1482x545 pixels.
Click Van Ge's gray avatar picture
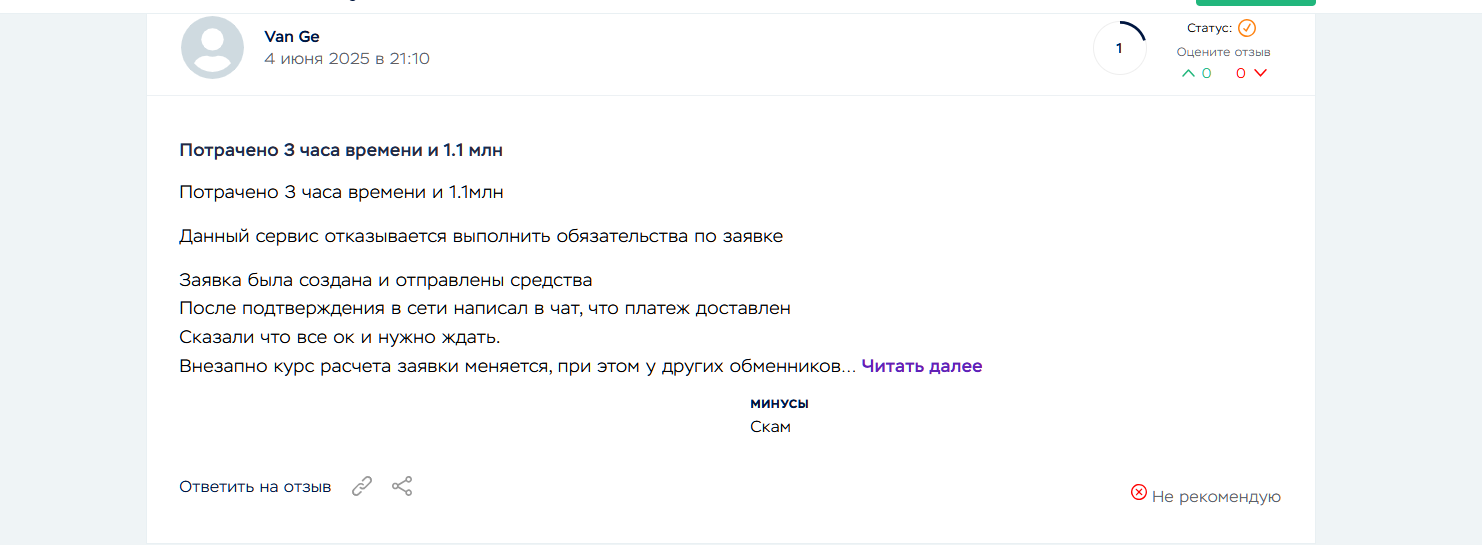pos(212,48)
